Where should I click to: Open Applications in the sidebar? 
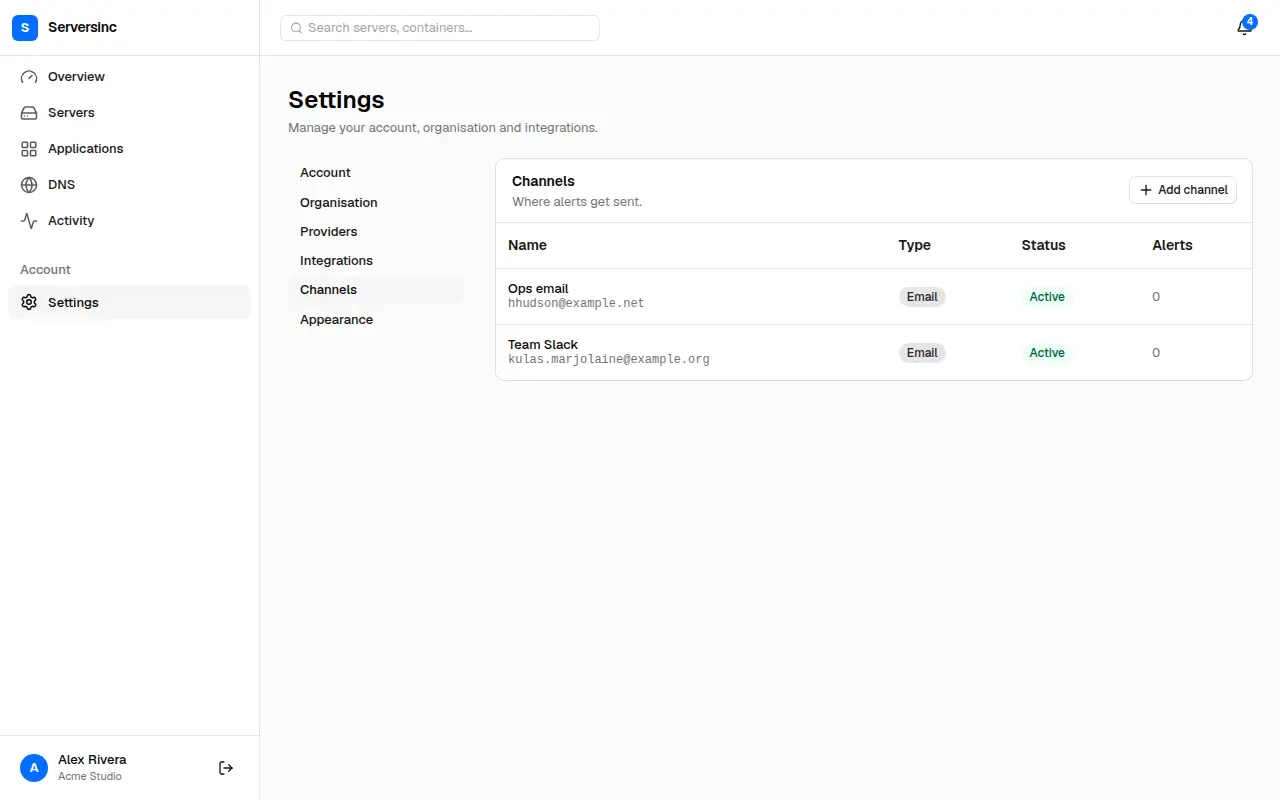[129, 149]
